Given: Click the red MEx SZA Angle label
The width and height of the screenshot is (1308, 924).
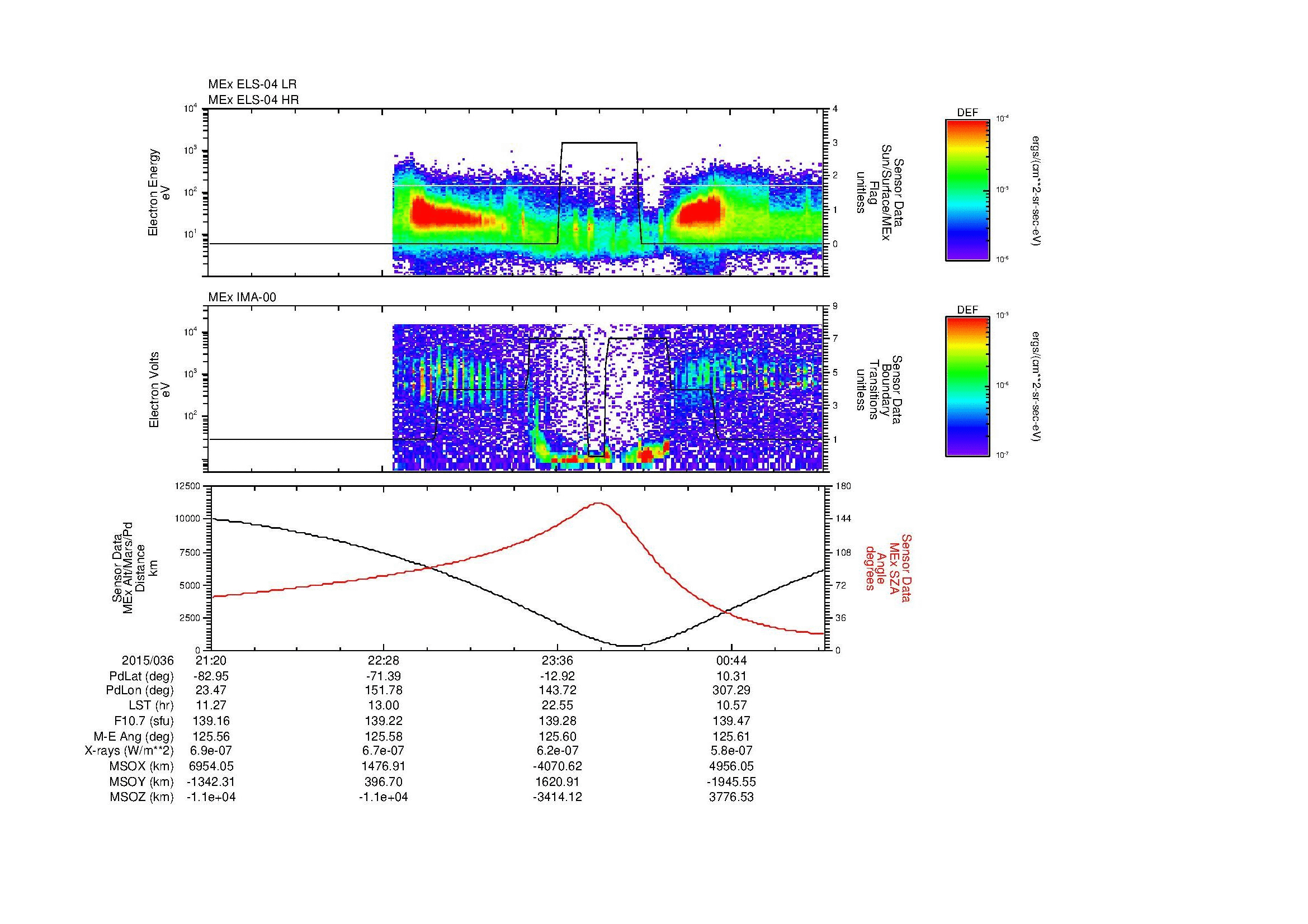Looking at the screenshot, I should point(888,568).
